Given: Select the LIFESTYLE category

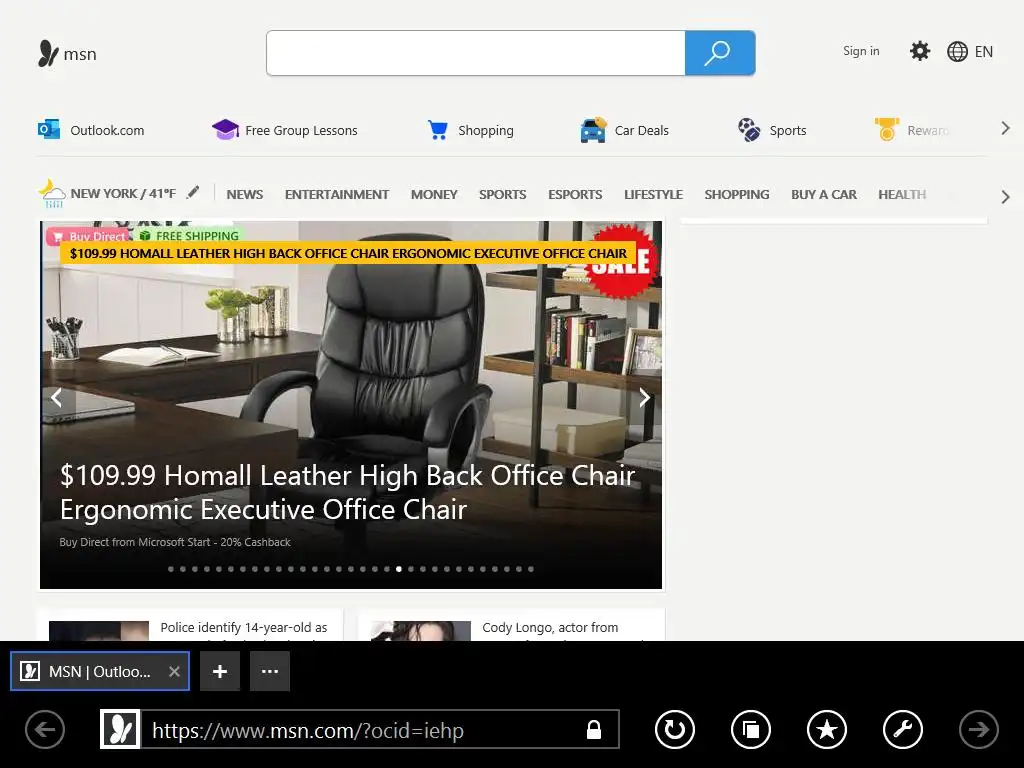Looking at the screenshot, I should pyautogui.click(x=653, y=195).
